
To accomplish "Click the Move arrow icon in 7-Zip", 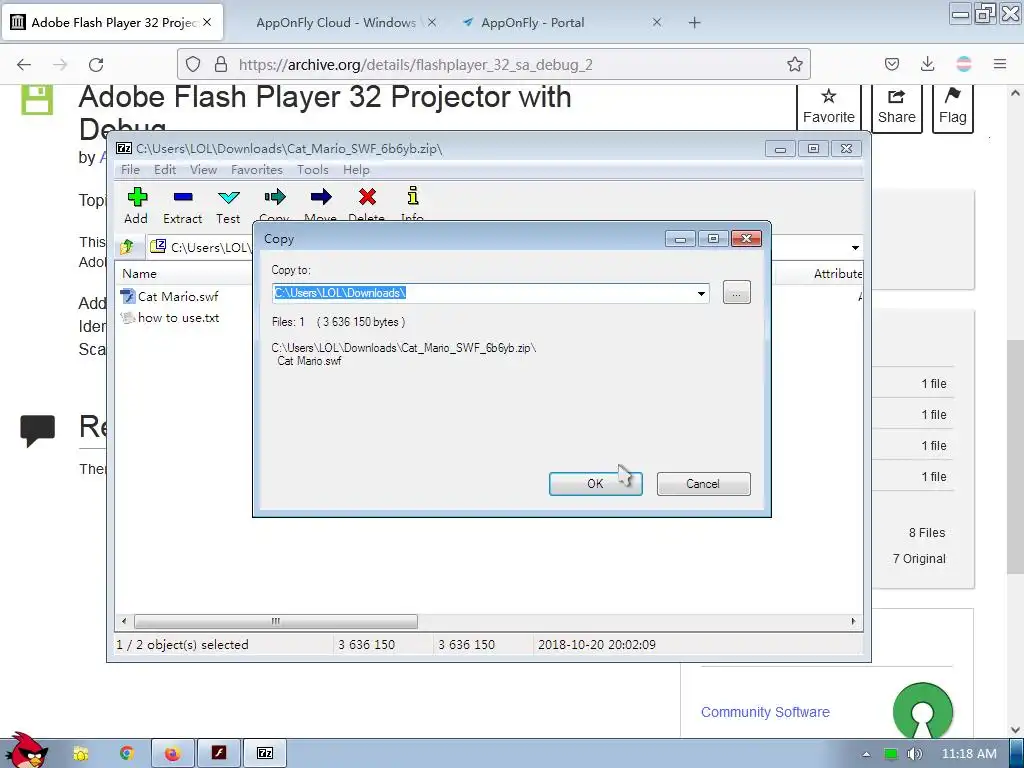I will pyautogui.click(x=321, y=197).
